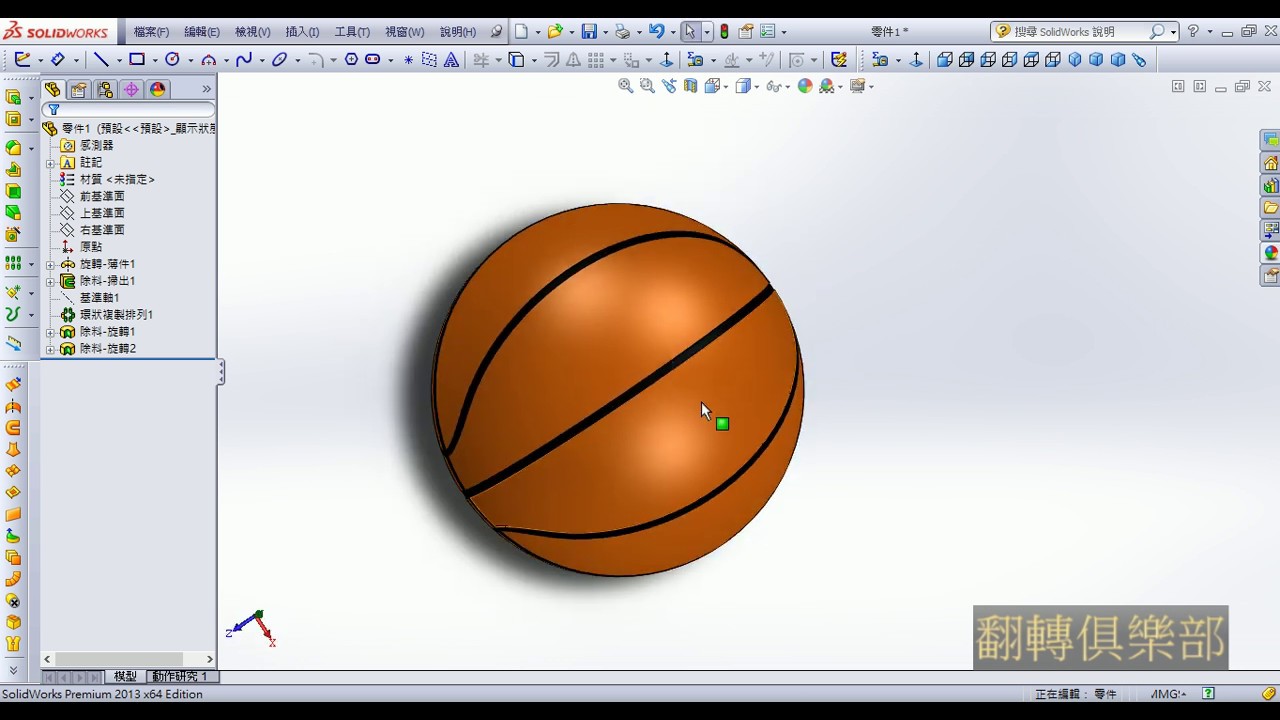Select the Circle sketch tool
The height and width of the screenshot is (720, 1280).
tap(172, 60)
